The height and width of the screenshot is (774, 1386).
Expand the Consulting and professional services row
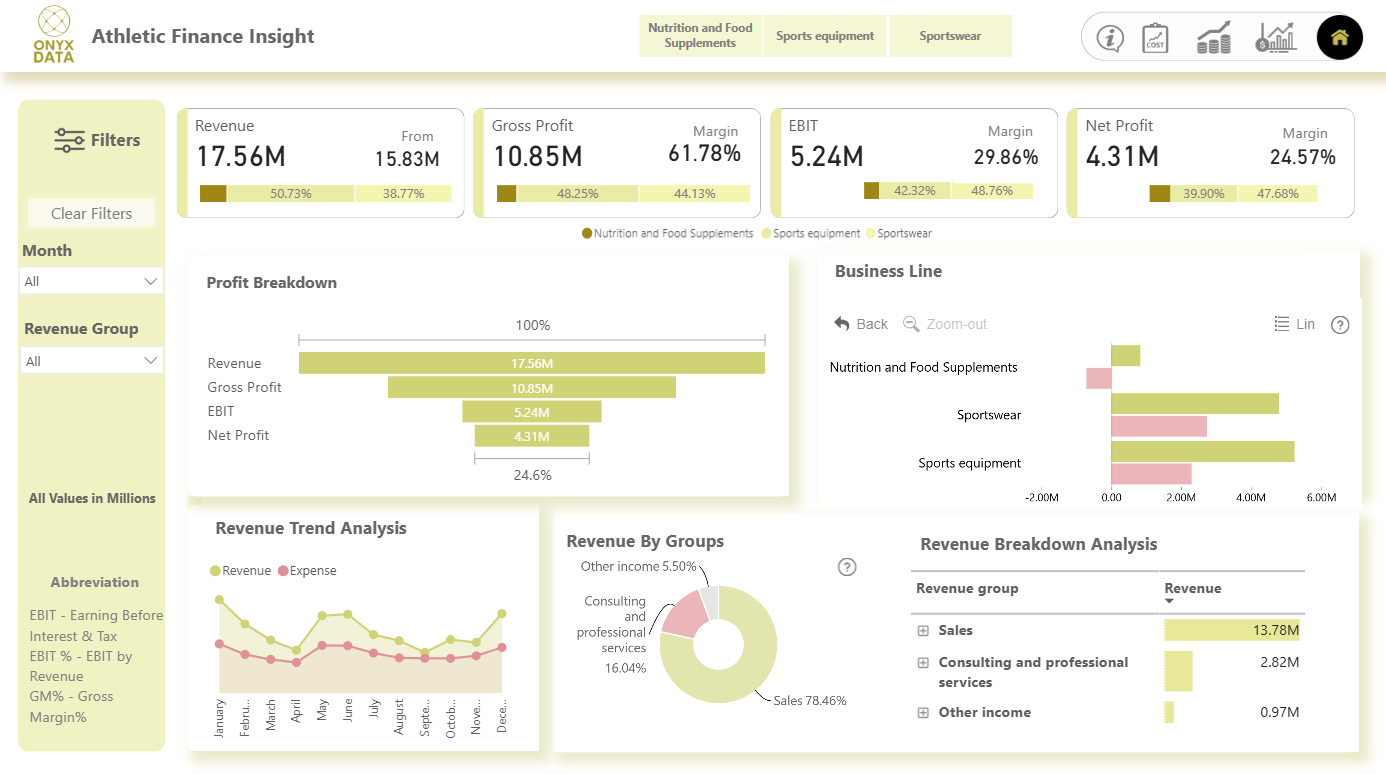click(923, 663)
